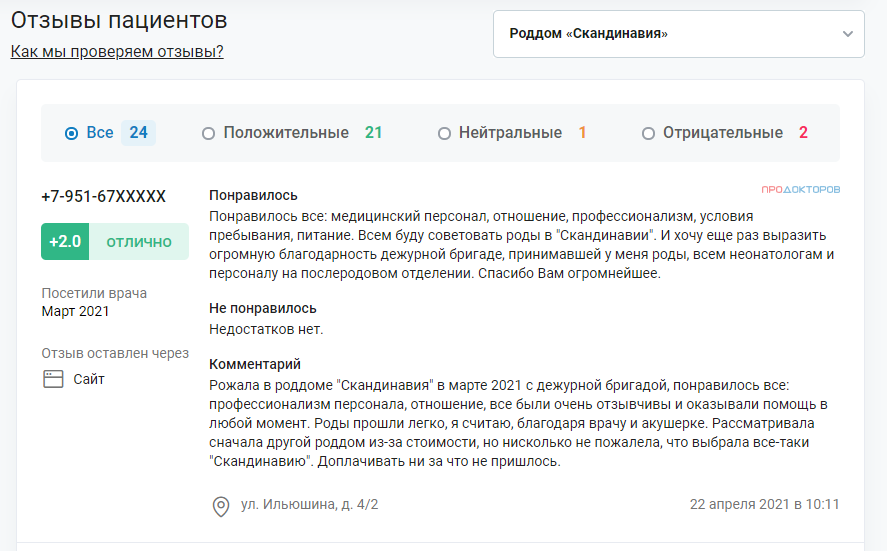This screenshot has width=887, height=551.
Task: Click the count badge 24 next to Все
Action: point(139,133)
